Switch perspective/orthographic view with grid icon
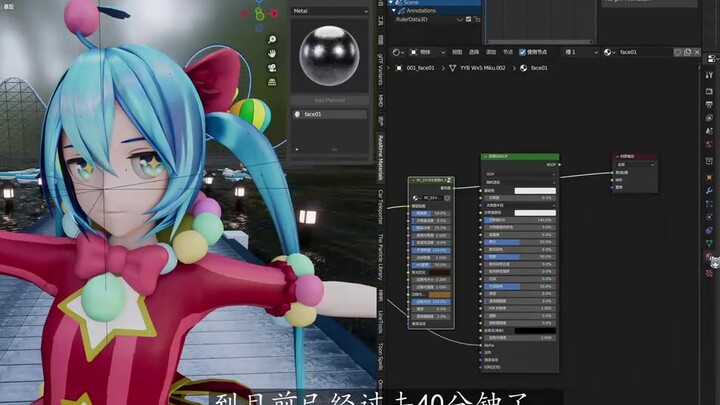720x405 pixels. point(272,82)
